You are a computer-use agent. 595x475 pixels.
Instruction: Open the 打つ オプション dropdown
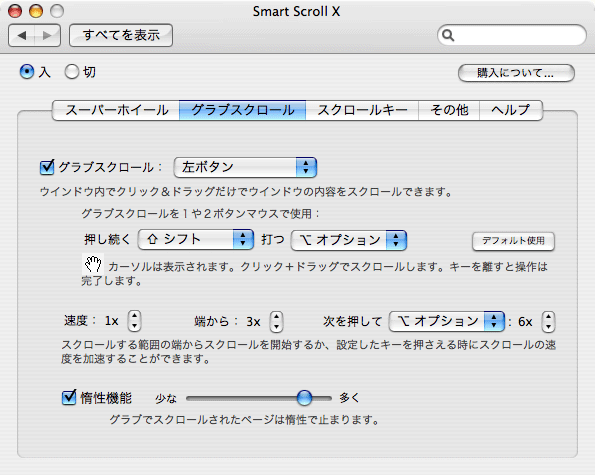pos(349,240)
